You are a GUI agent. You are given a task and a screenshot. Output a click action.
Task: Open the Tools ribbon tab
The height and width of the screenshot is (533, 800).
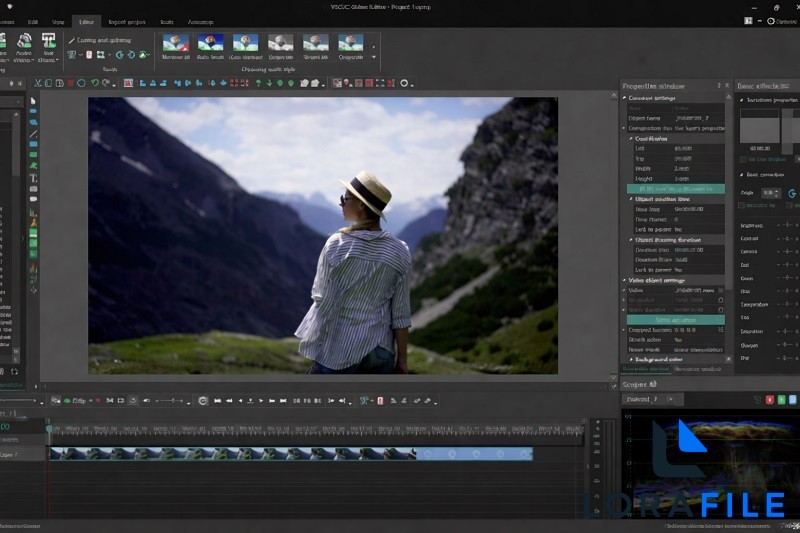tap(167, 22)
